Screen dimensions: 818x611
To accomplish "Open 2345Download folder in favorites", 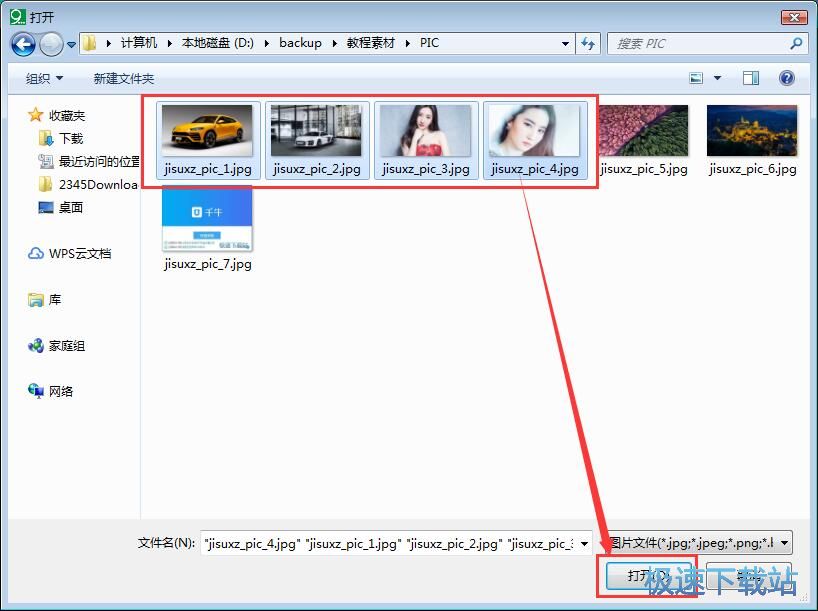I will [99, 184].
